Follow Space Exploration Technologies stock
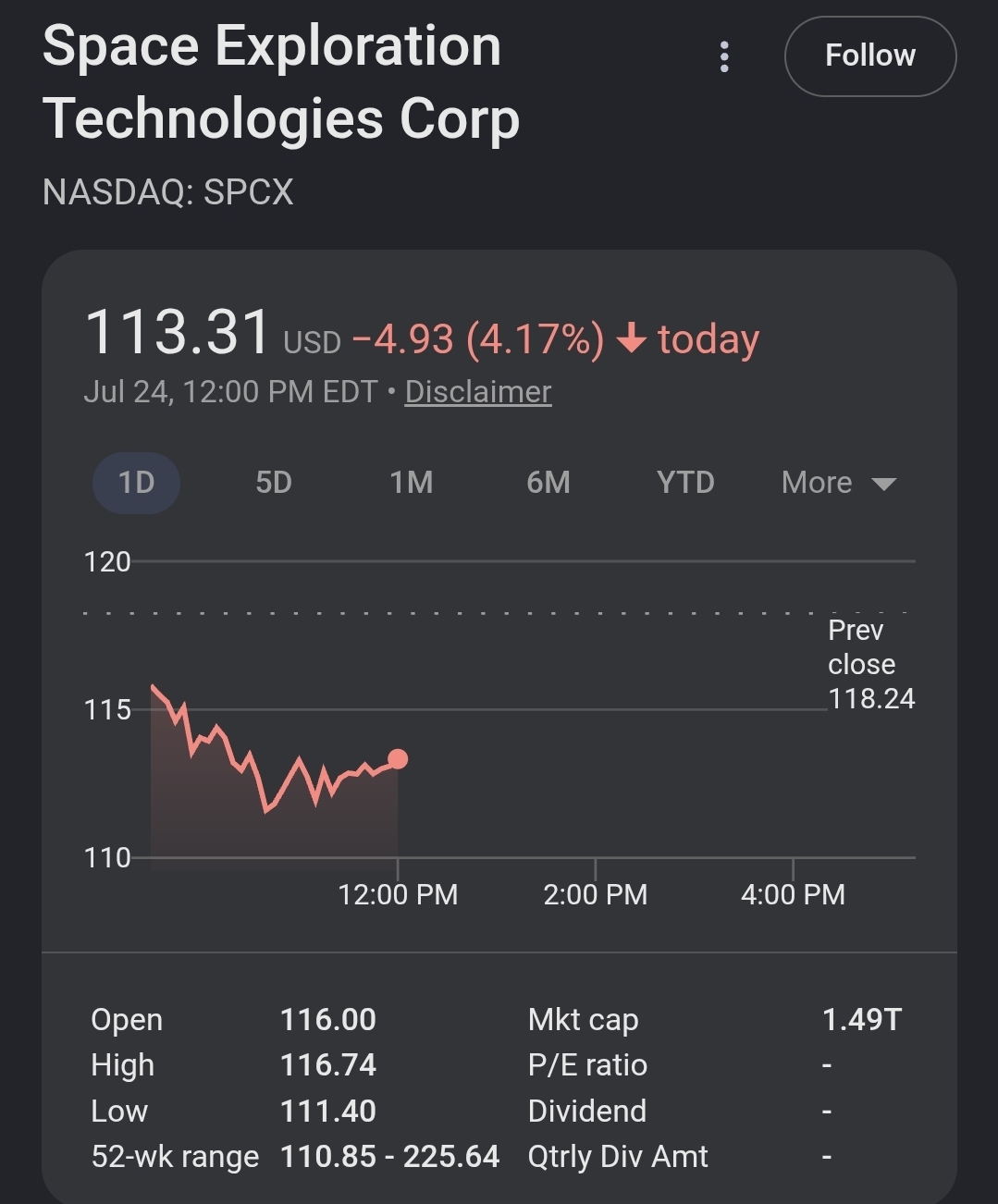The image size is (998, 1204). click(x=870, y=56)
